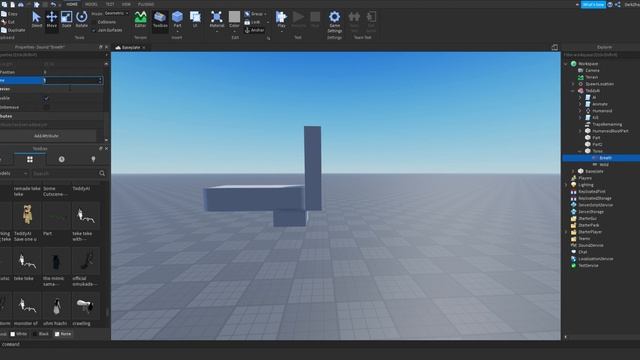Click the Play test button
Viewport: 640px width, 360px height.
(x=281, y=19)
